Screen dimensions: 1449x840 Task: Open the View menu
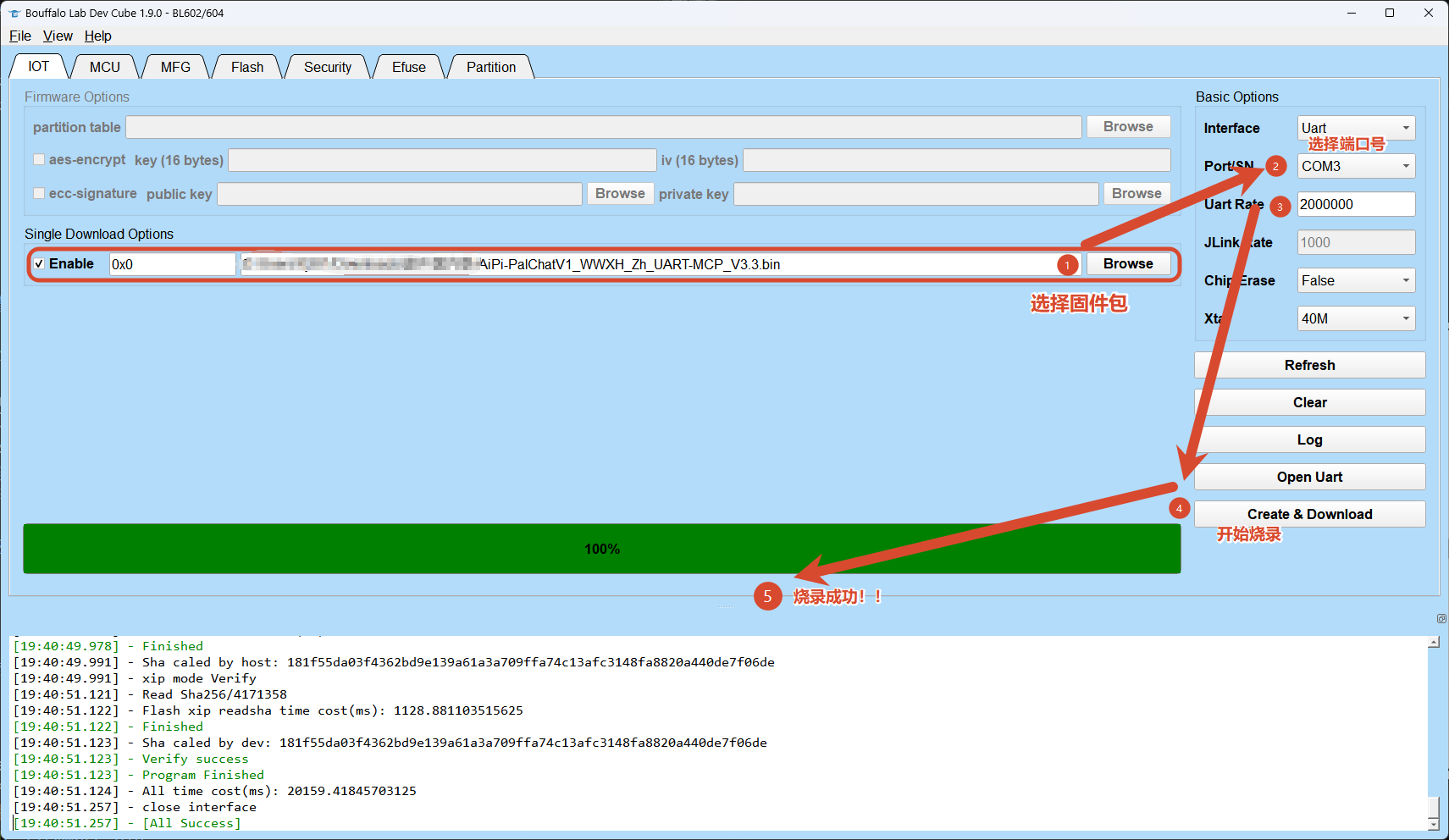coord(58,36)
